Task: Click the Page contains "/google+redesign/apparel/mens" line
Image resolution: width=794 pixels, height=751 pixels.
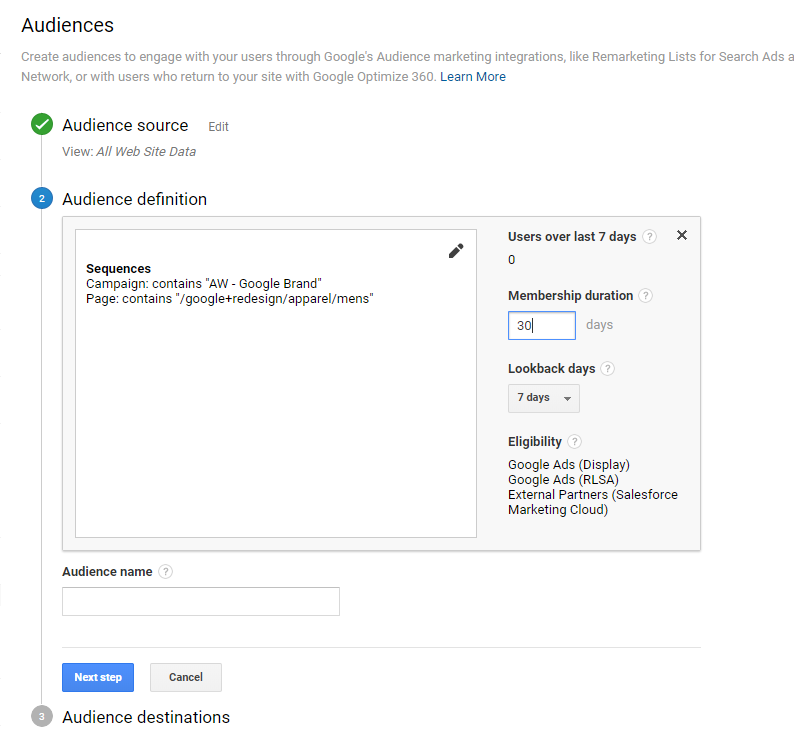Action: (x=229, y=299)
